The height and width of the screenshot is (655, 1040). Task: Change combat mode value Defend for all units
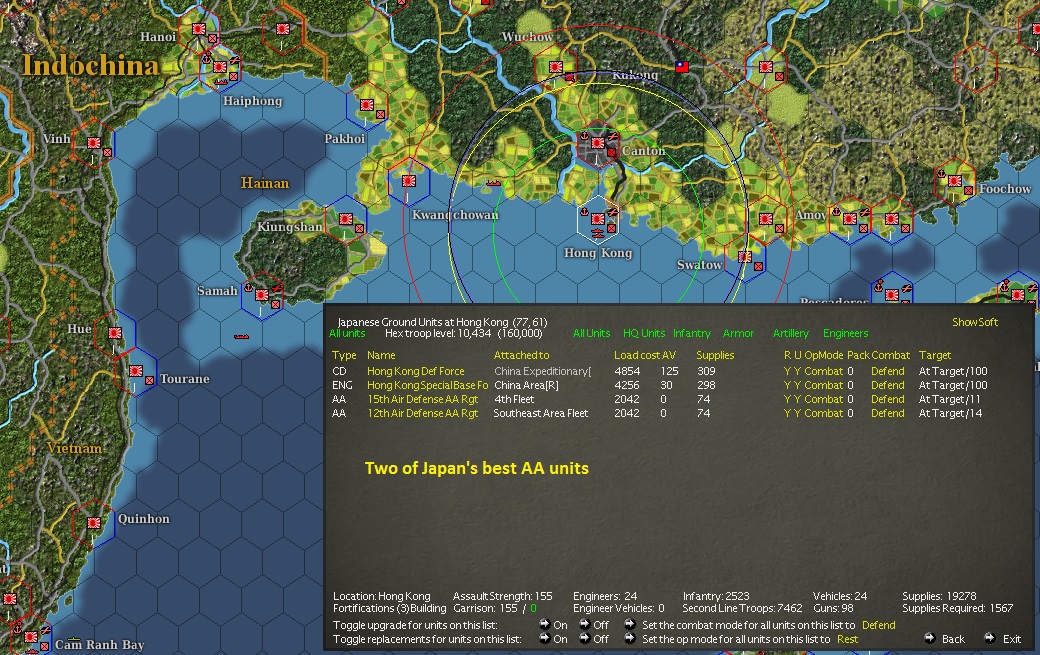878,625
